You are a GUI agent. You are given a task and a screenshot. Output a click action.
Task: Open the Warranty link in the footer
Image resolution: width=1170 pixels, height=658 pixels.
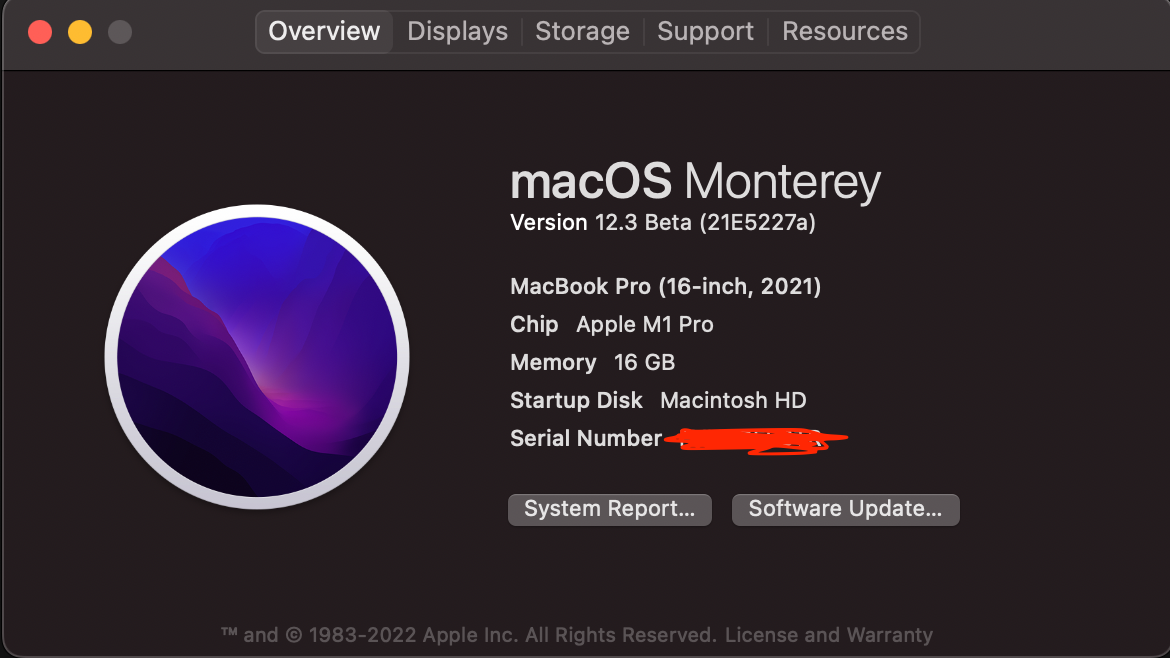(885, 635)
